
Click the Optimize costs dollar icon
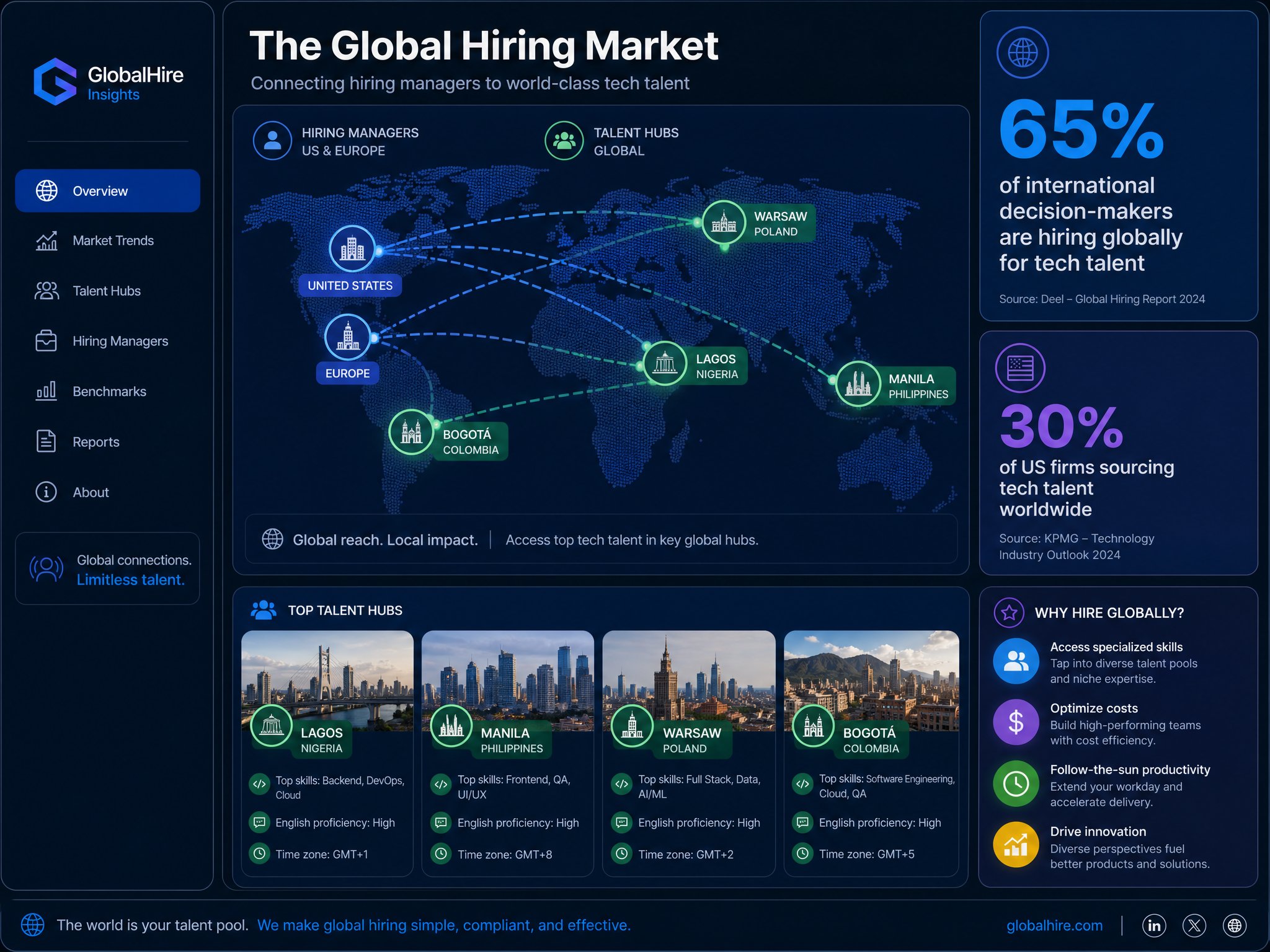pos(1016,722)
